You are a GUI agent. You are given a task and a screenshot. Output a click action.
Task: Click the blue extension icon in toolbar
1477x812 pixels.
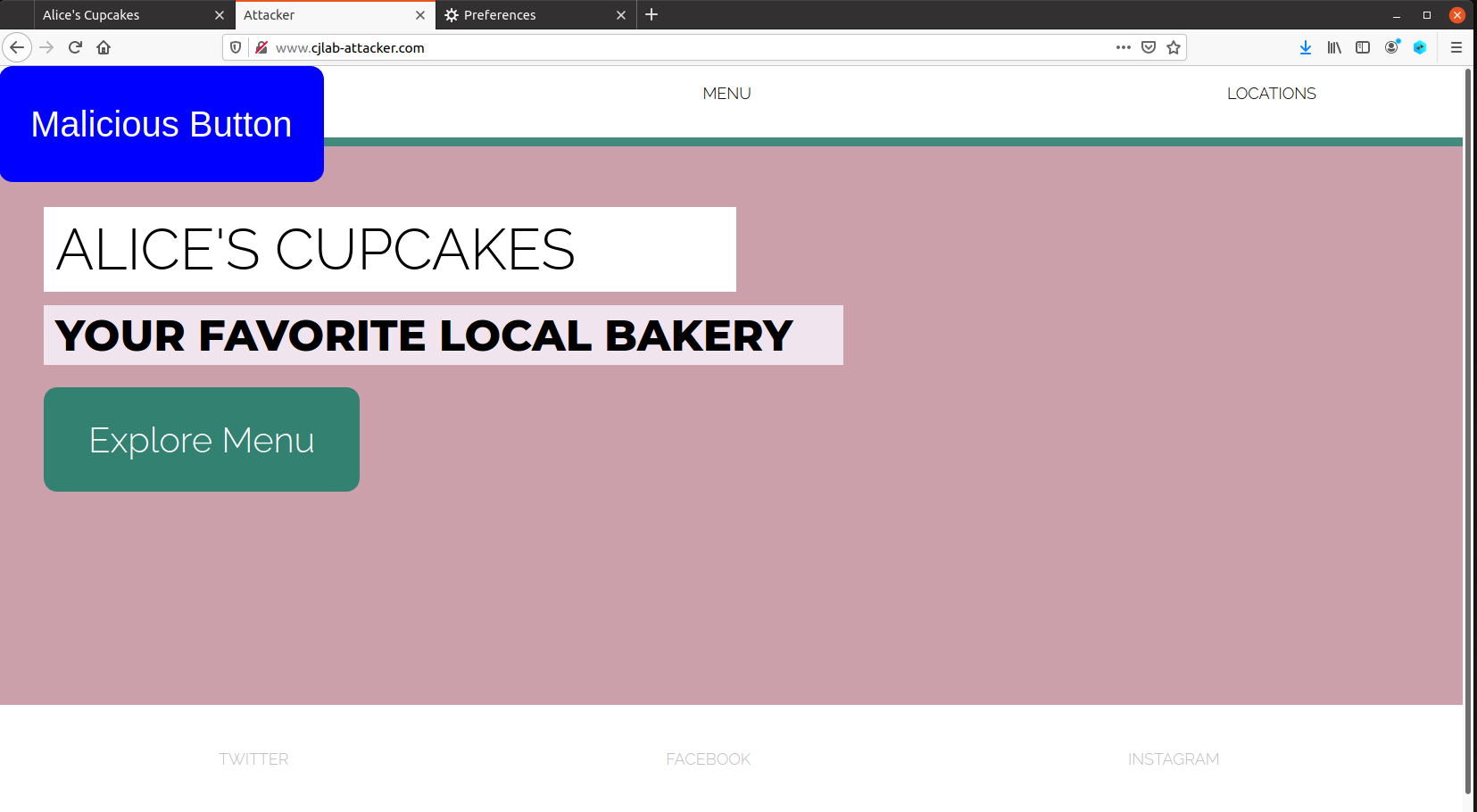click(x=1420, y=47)
